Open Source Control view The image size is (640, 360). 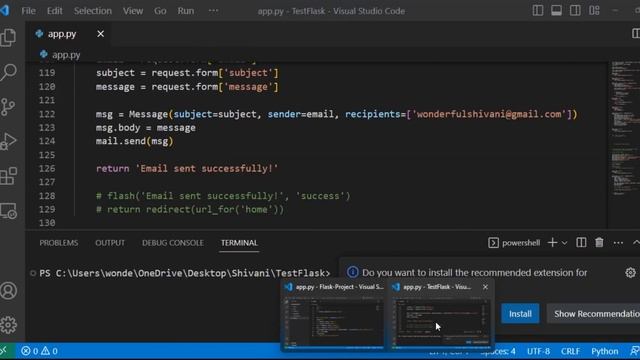point(9,107)
